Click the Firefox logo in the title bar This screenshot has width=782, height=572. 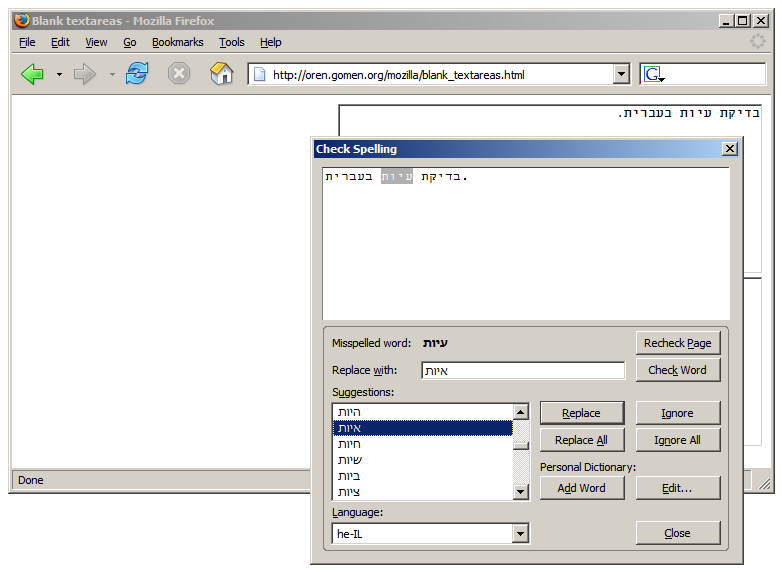tap(21, 20)
